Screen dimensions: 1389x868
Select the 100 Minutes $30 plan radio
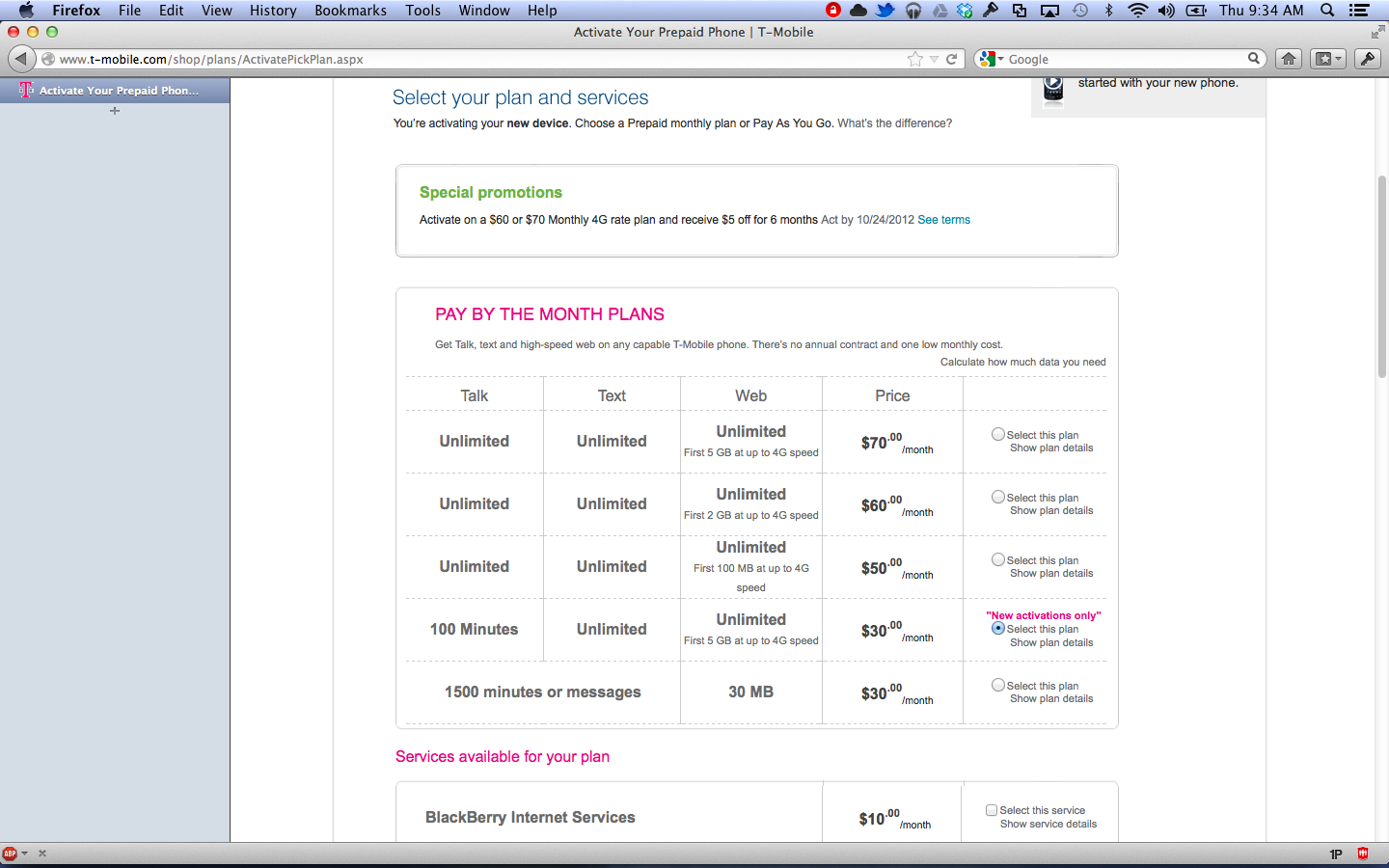(998, 628)
